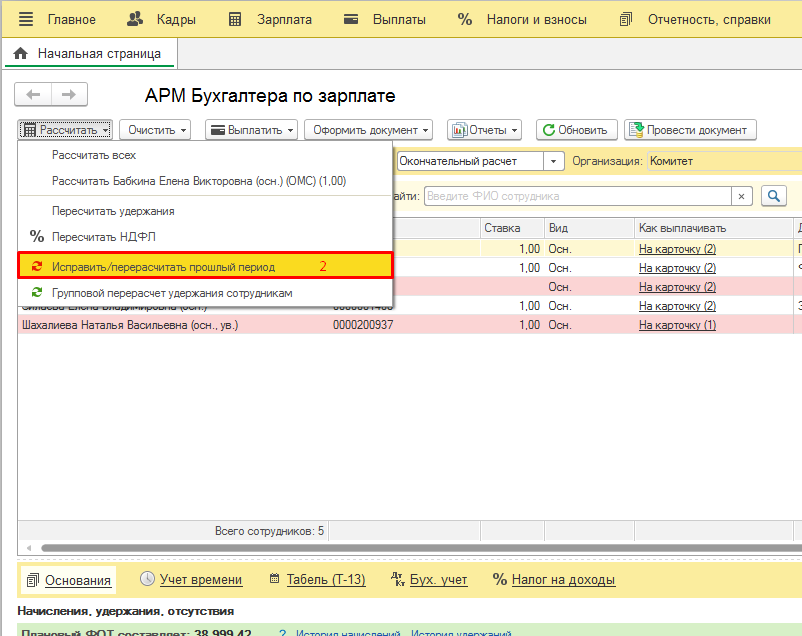Viewport: 802px width, 636px height.
Task: Open the Кадры section
Action: (x=162, y=19)
